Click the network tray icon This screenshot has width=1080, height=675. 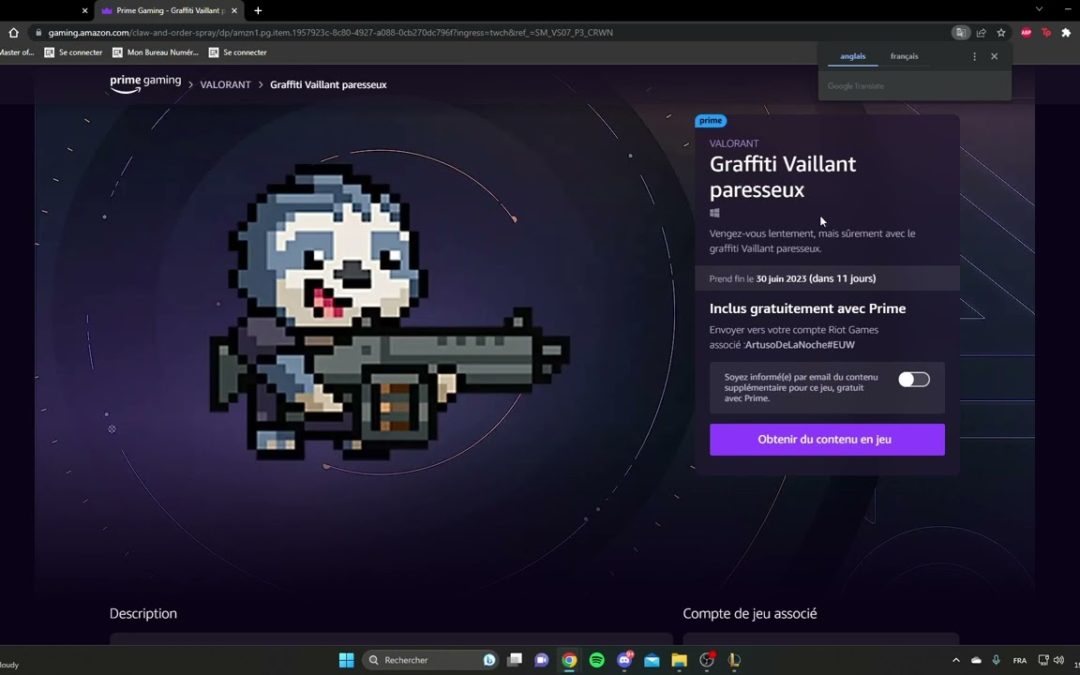pyautogui.click(x=1043, y=660)
